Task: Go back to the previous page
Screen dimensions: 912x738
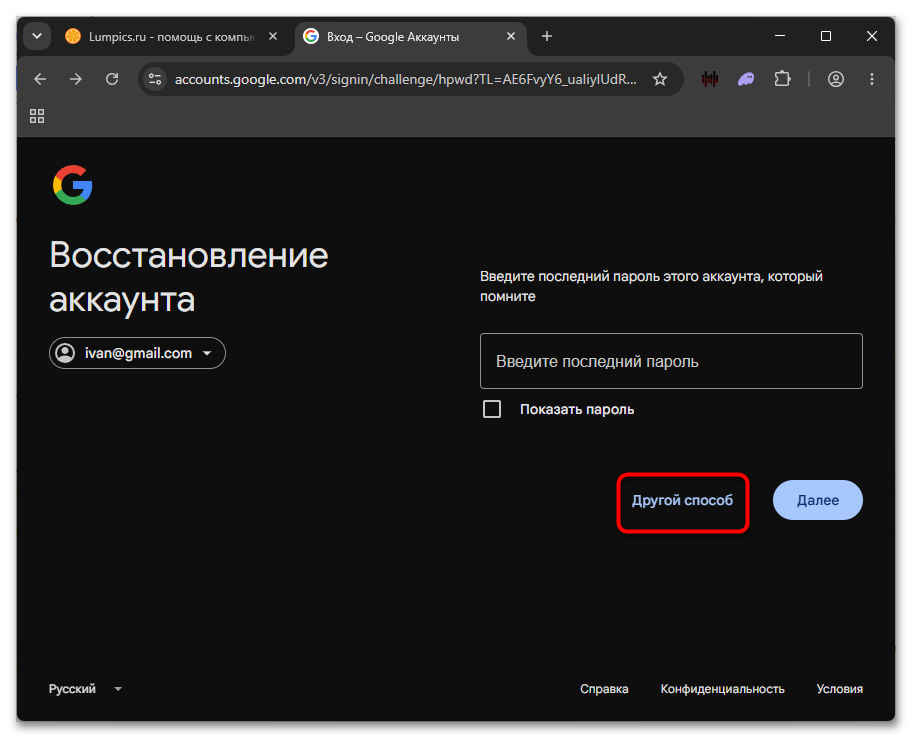Action: 40,79
